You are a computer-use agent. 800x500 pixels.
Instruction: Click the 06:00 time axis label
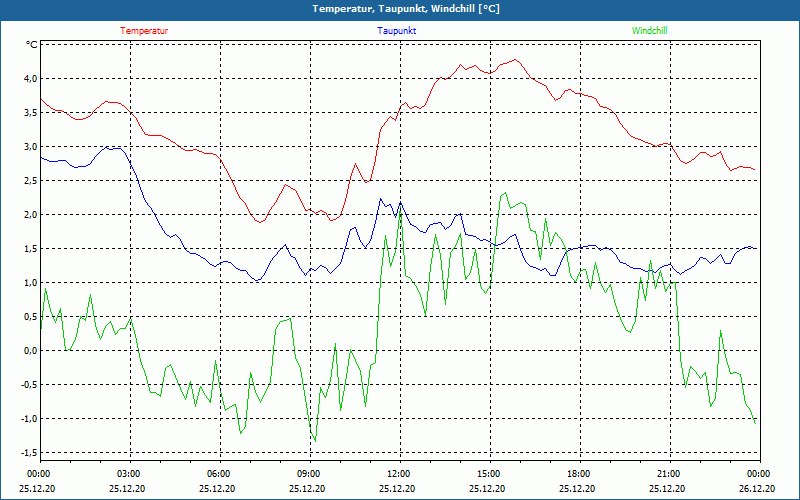point(220,474)
